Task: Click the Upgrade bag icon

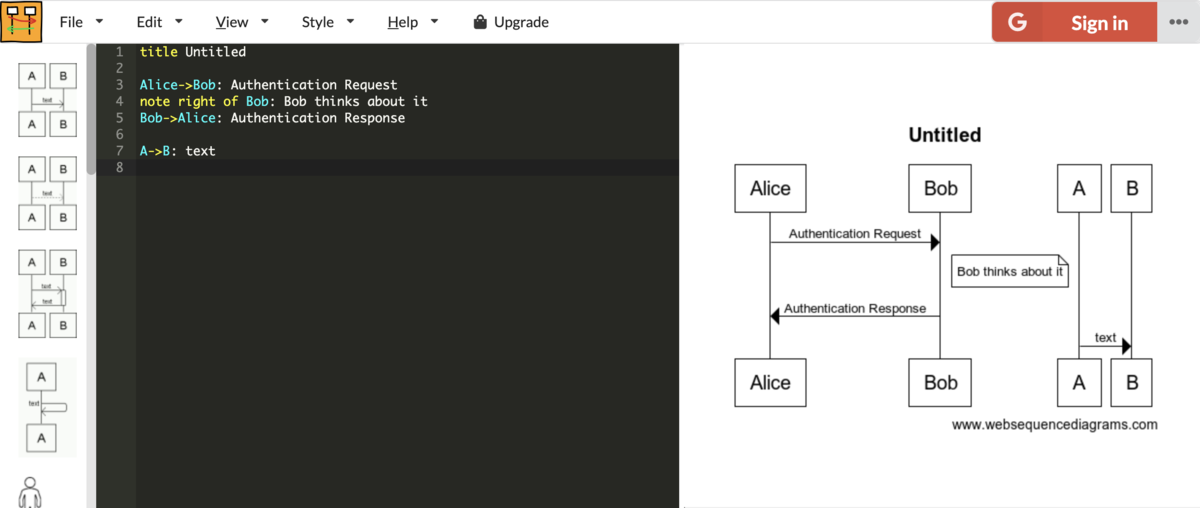Action: click(480, 21)
